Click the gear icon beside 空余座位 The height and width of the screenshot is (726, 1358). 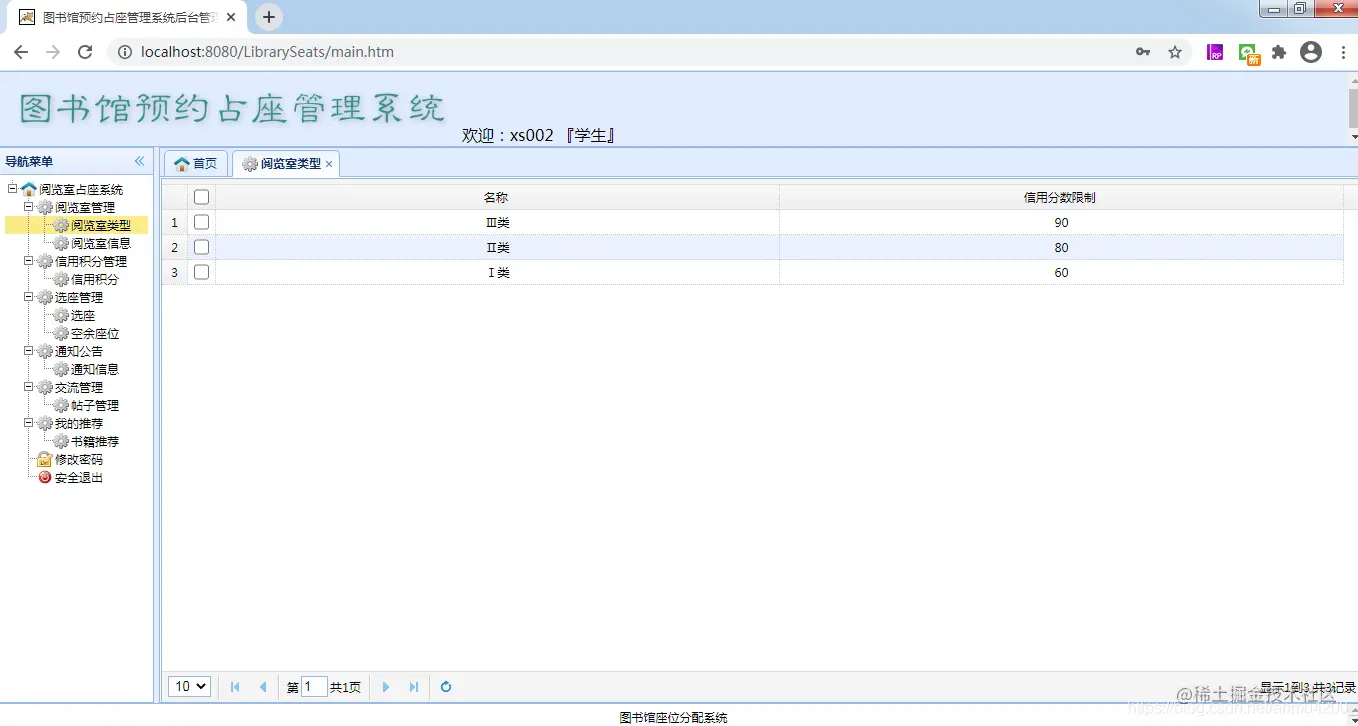(61, 333)
